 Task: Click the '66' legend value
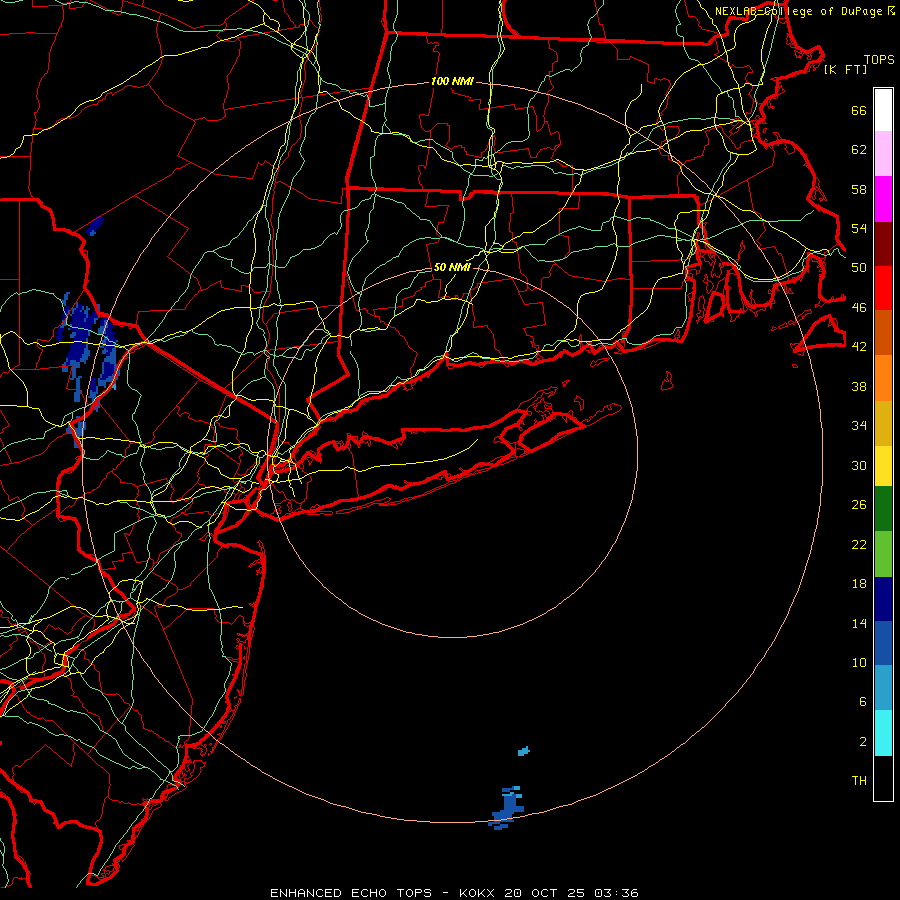click(x=859, y=111)
